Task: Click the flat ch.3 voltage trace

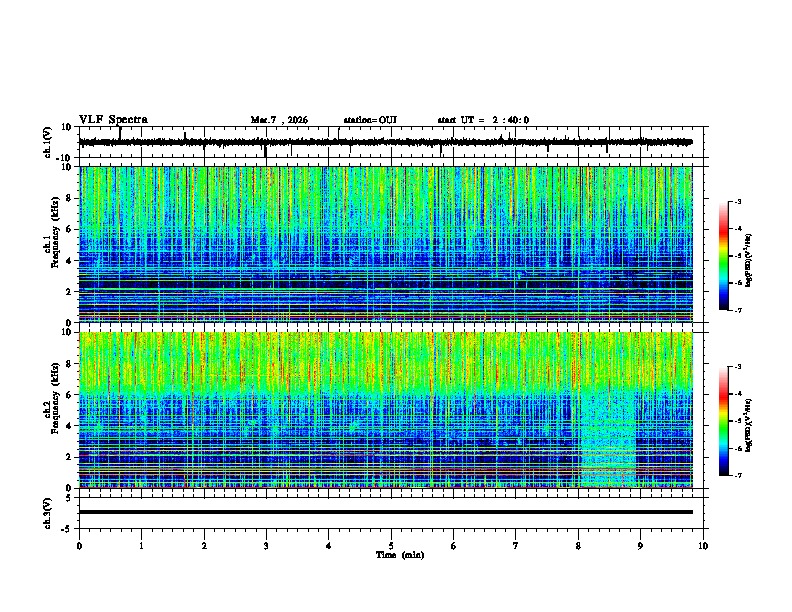Action: pos(385,512)
